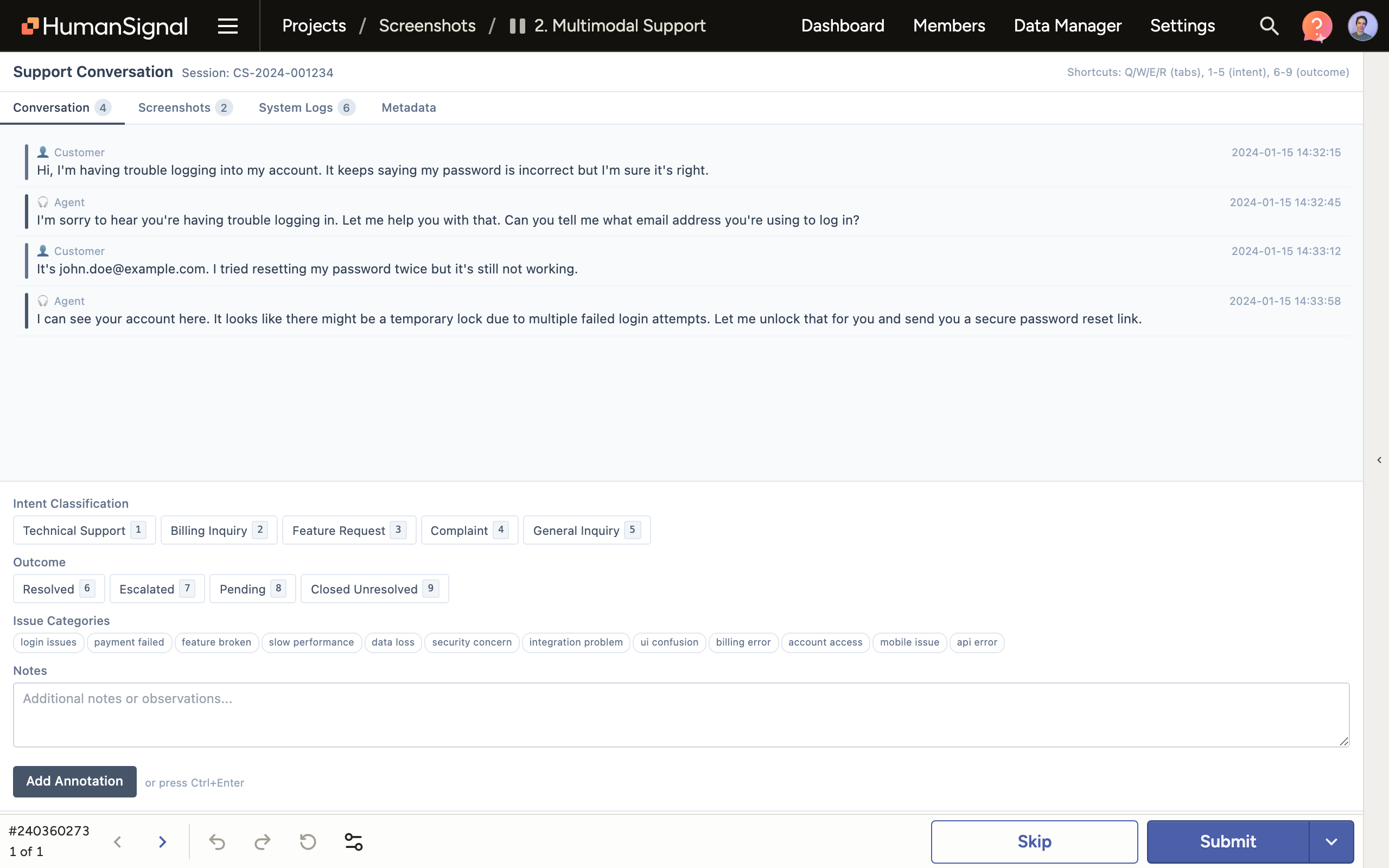Click into the Notes text area
1389x868 pixels.
(681, 714)
